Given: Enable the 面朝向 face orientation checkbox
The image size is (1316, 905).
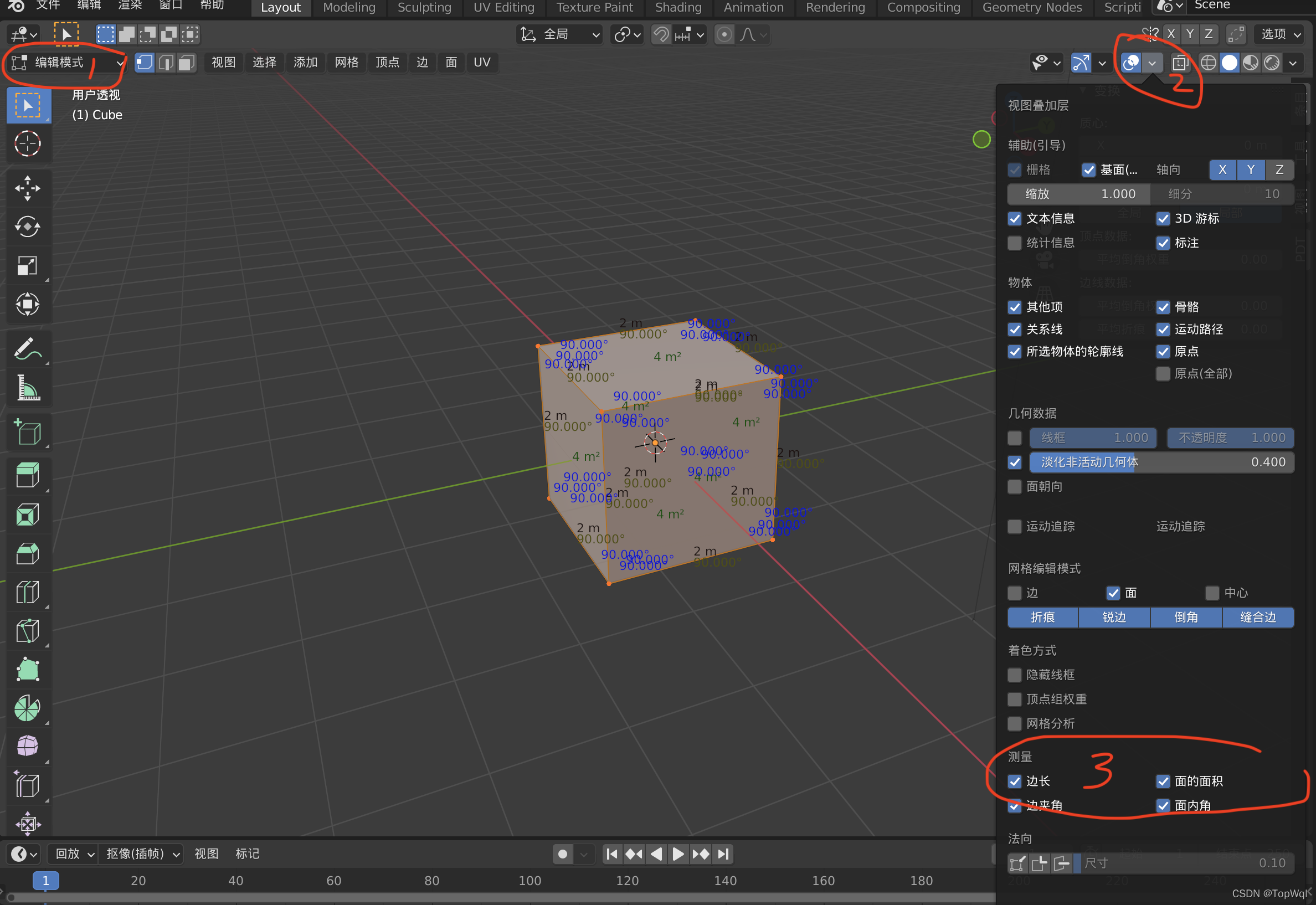Looking at the screenshot, I should pyautogui.click(x=1014, y=486).
